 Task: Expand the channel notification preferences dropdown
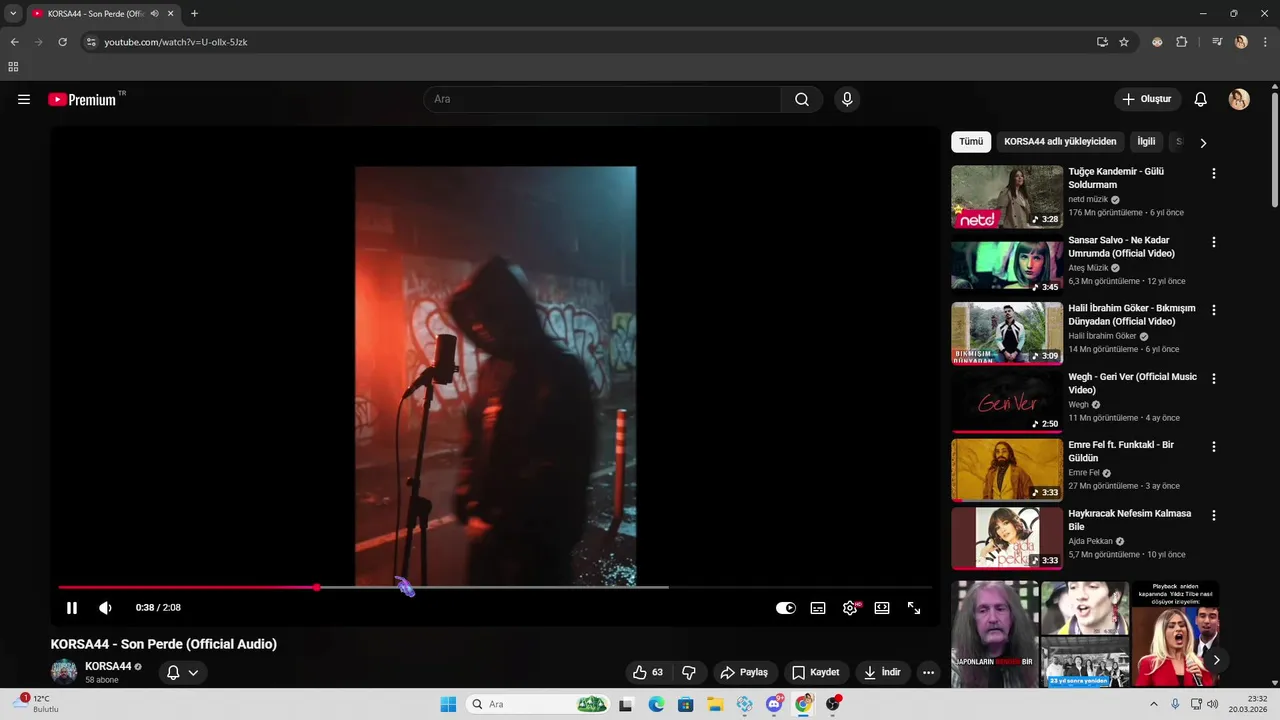(182, 672)
